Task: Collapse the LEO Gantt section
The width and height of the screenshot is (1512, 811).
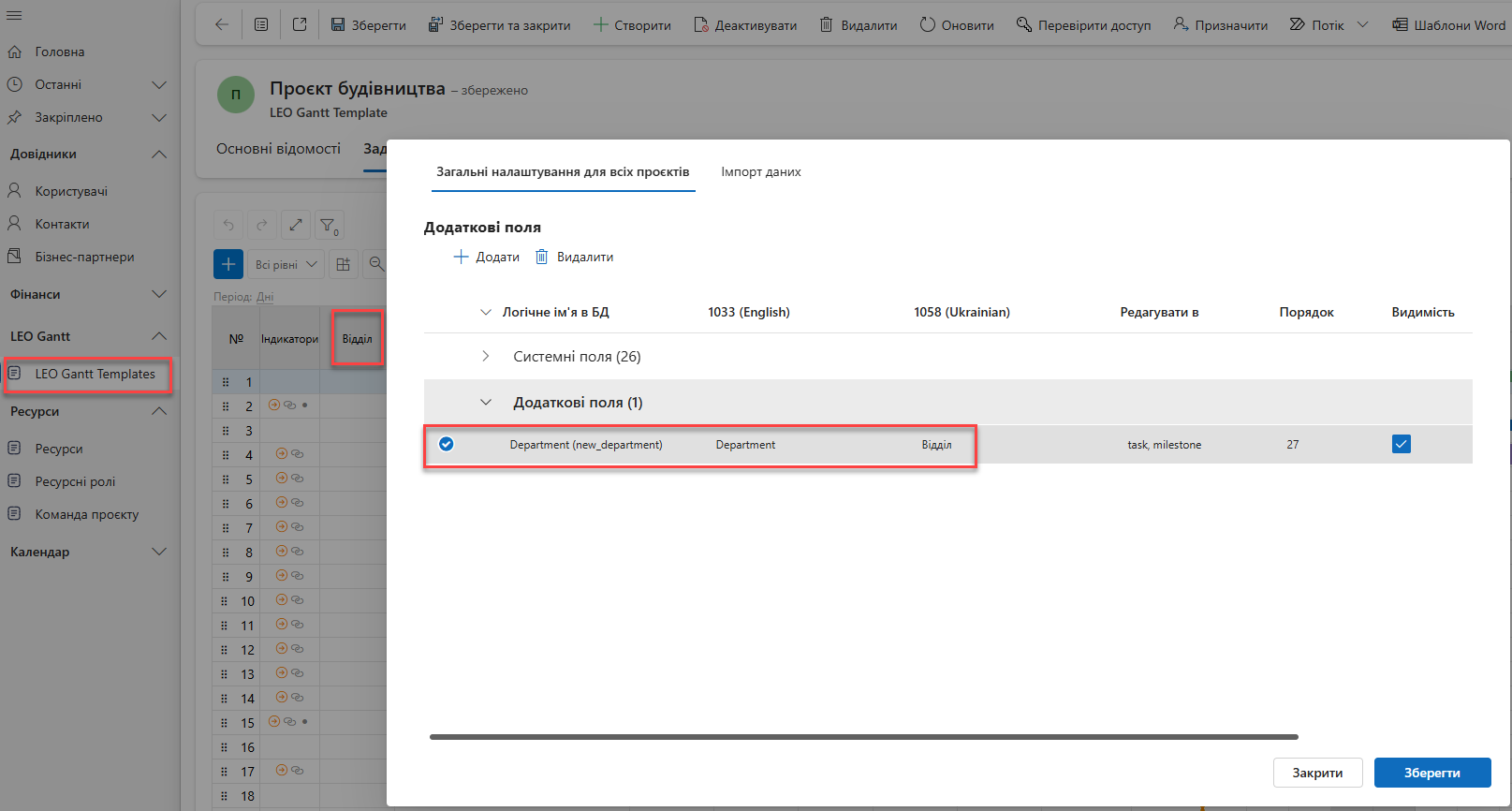Action: pyautogui.click(x=159, y=336)
